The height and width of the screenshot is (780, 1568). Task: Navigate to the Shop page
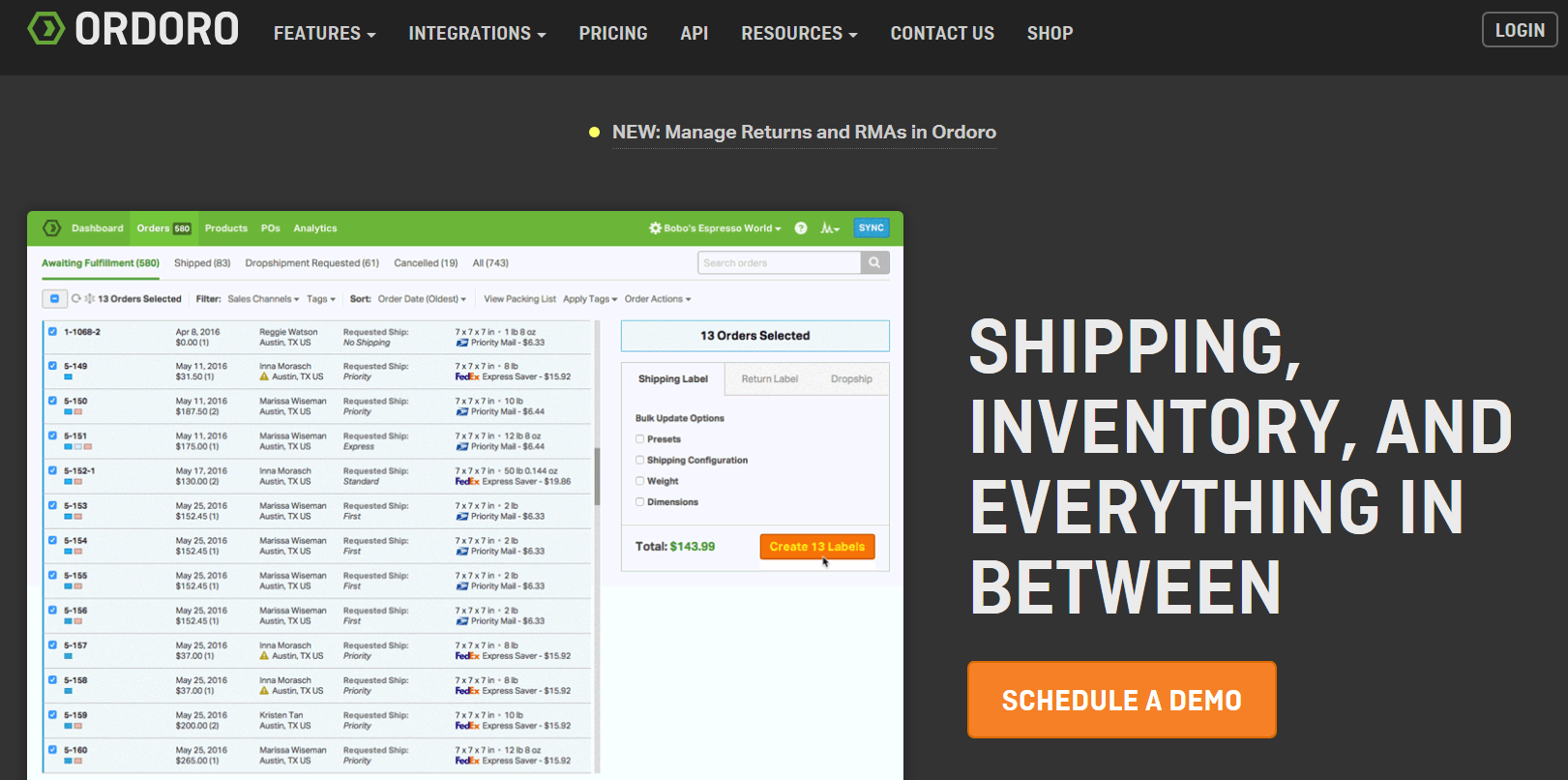coord(1050,33)
